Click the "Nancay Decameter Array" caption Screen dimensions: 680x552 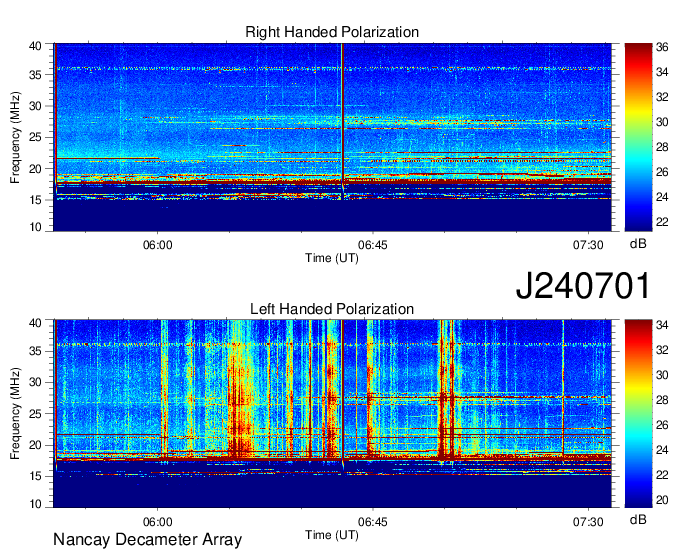tap(147, 540)
